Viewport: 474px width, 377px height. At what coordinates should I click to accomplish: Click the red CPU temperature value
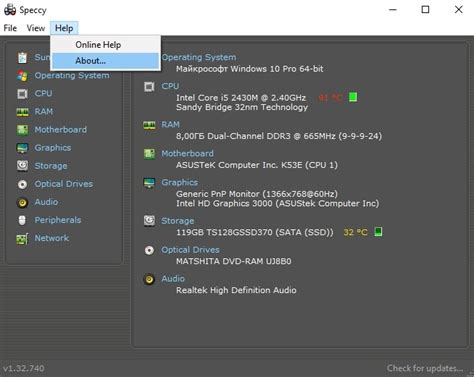(330, 98)
